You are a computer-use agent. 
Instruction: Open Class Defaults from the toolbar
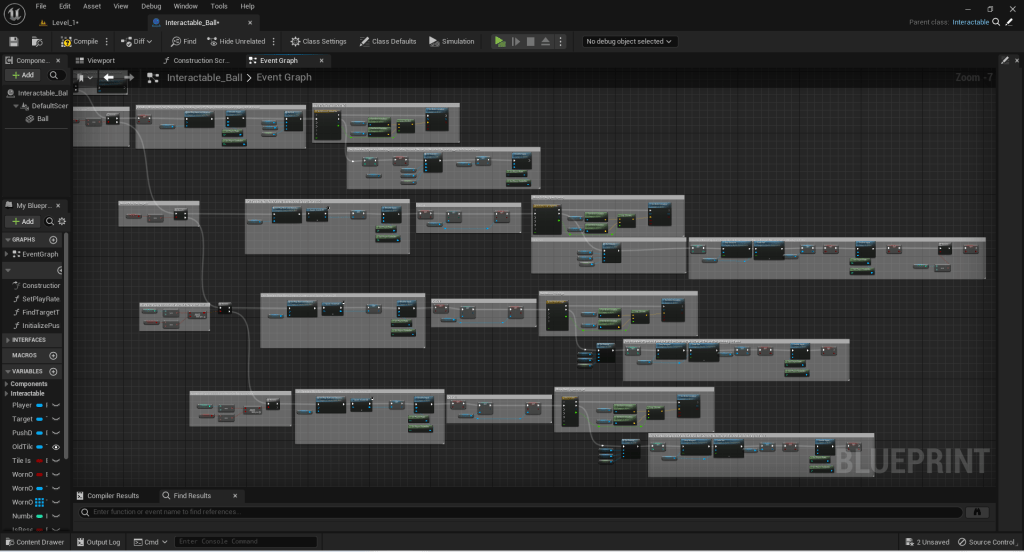pos(388,41)
